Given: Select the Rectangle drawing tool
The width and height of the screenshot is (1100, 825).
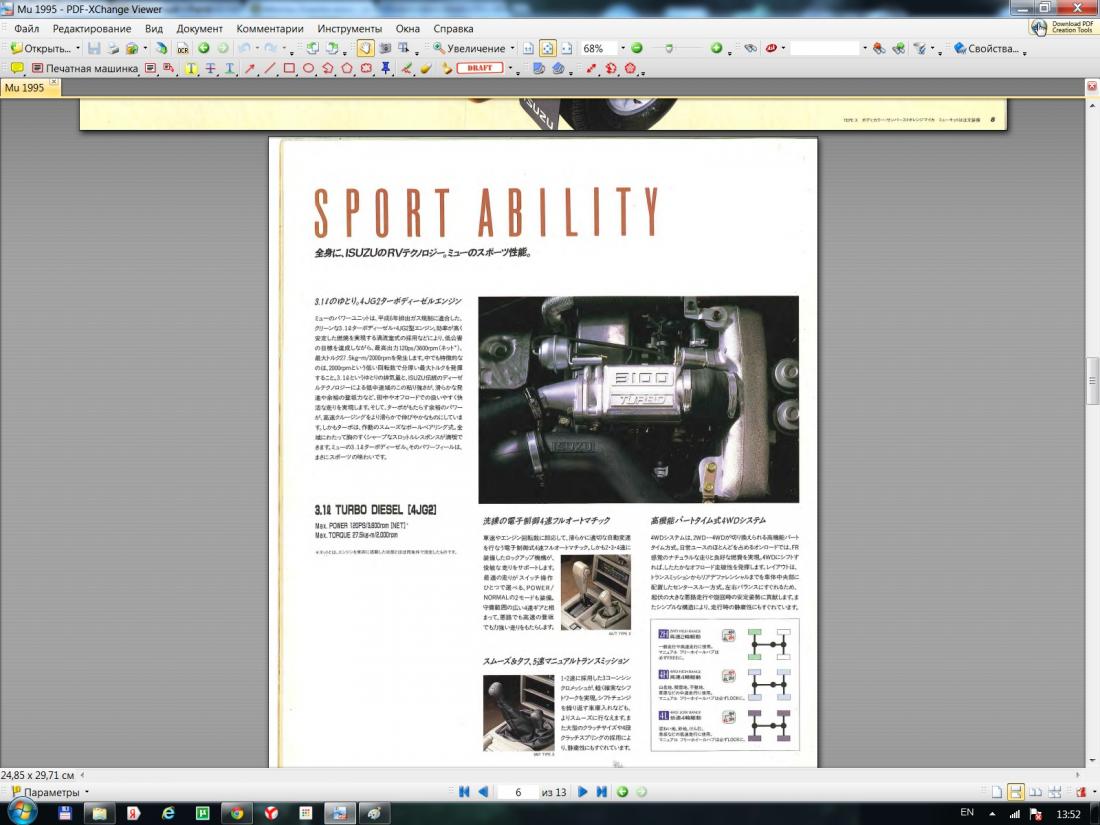Looking at the screenshot, I should (x=289, y=68).
